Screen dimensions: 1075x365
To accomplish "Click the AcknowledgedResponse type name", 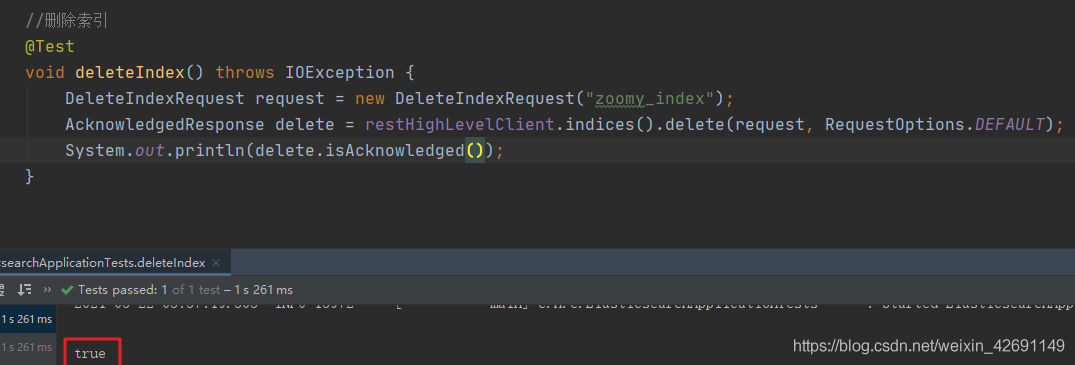I will pos(165,124).
